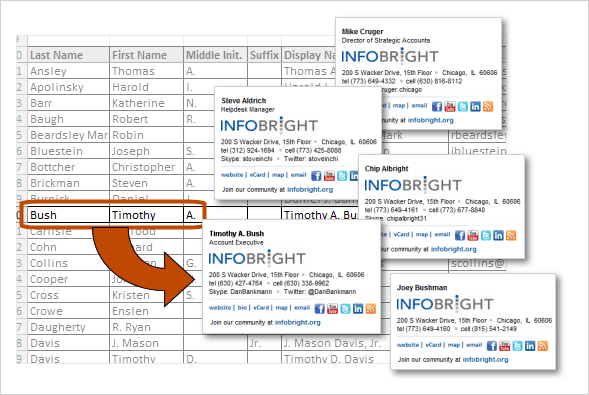
Task: Open YouTube icon in Joey Bushman signature
Action: click(x=504, y=346)
